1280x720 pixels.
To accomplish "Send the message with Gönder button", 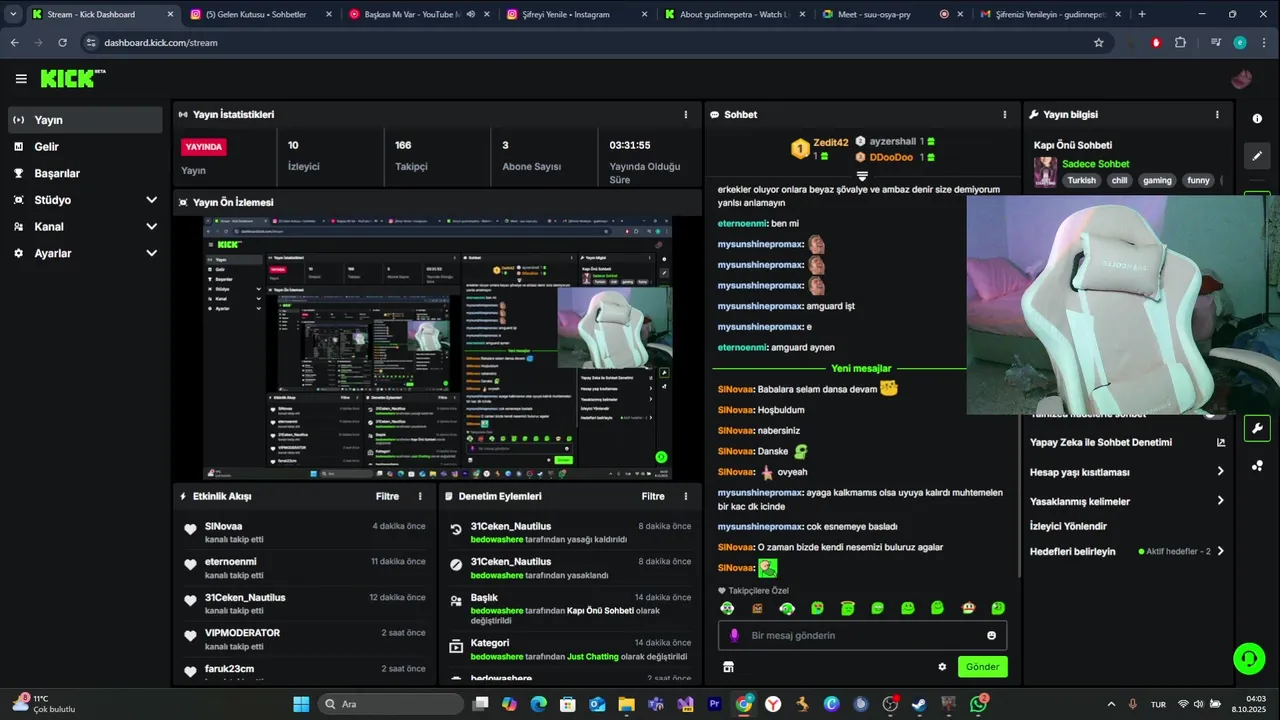I will coord(982,667).
